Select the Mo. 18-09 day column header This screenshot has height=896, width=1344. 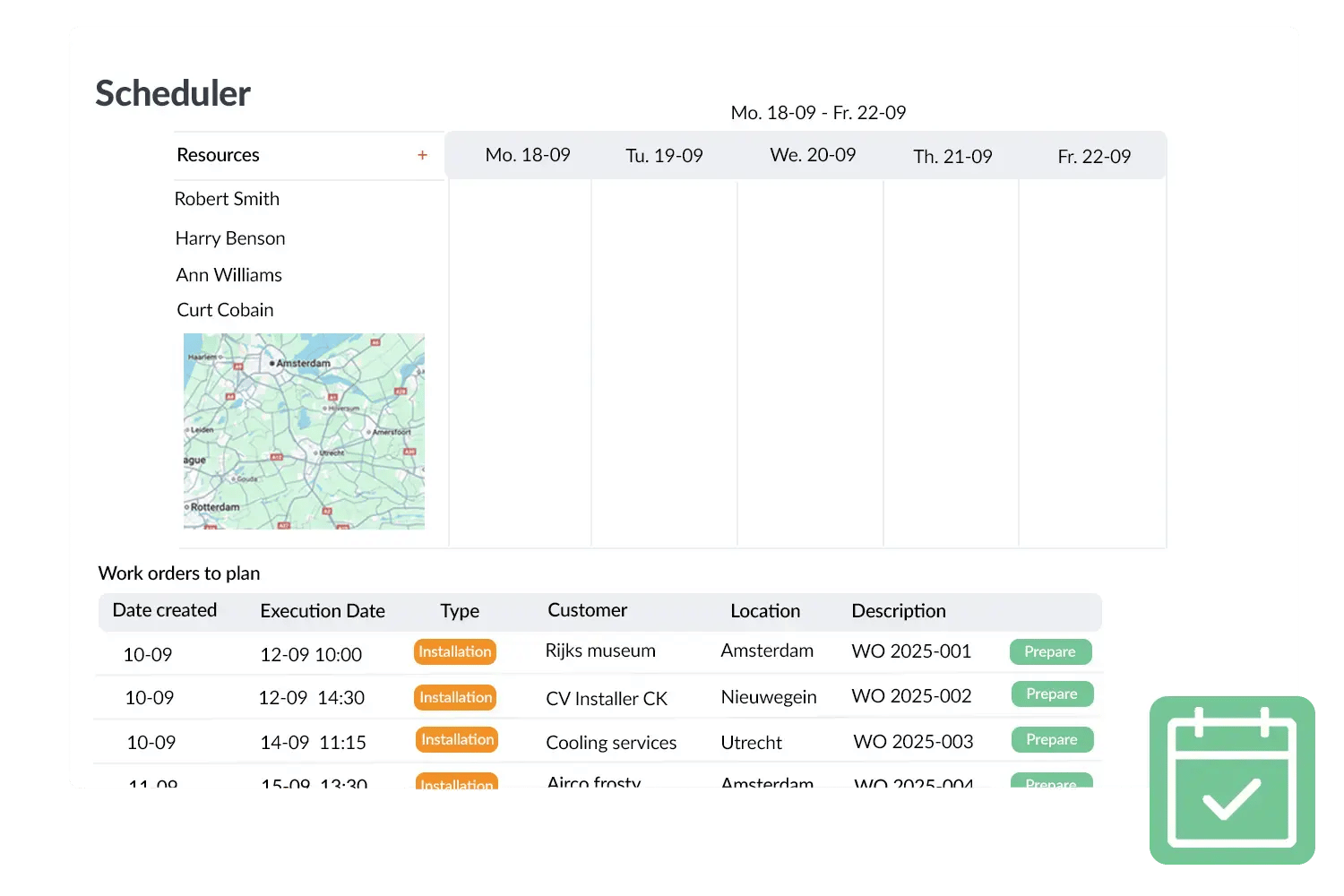[x=528, y=155]
